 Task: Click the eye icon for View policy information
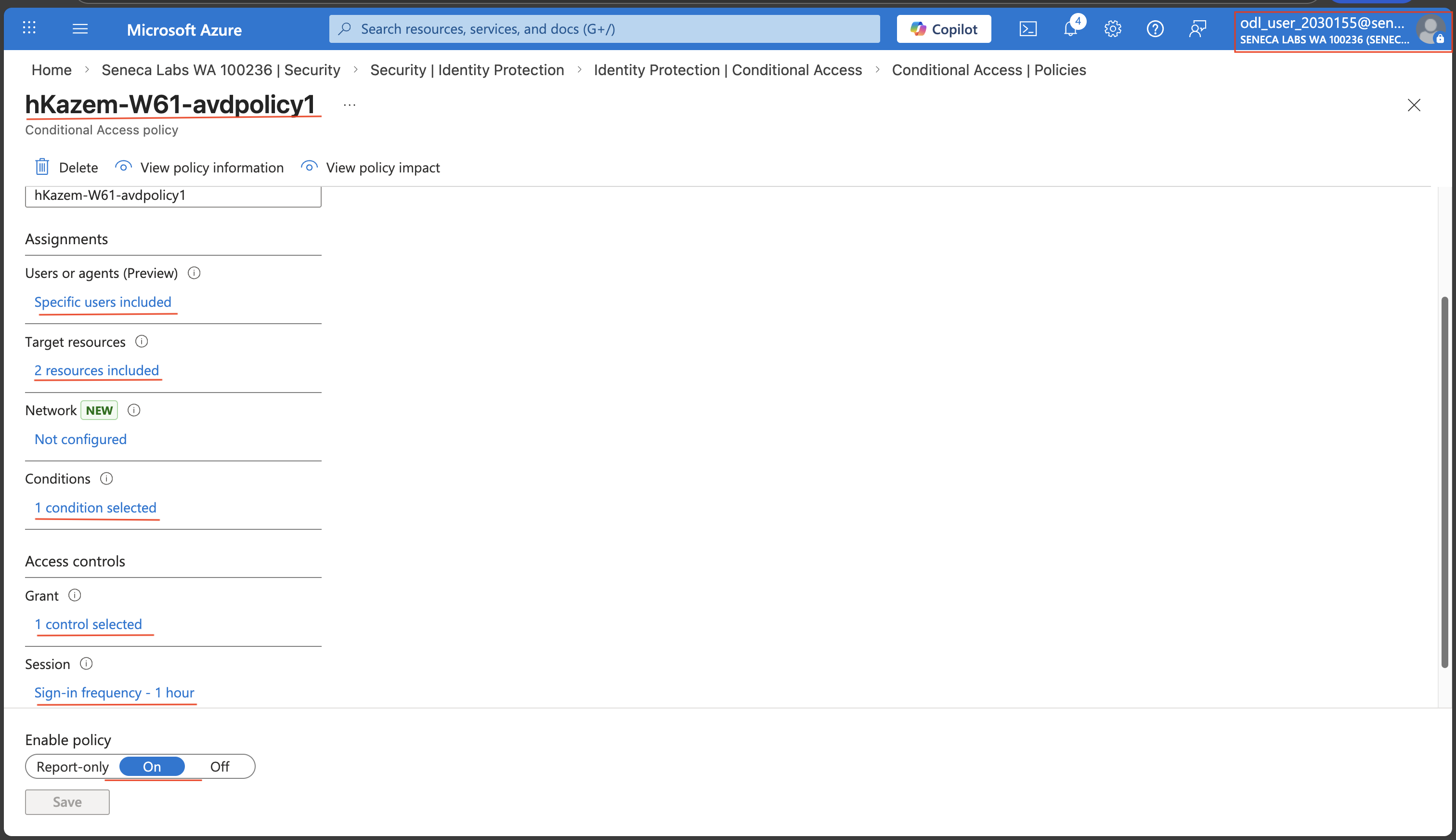point(123,167)
